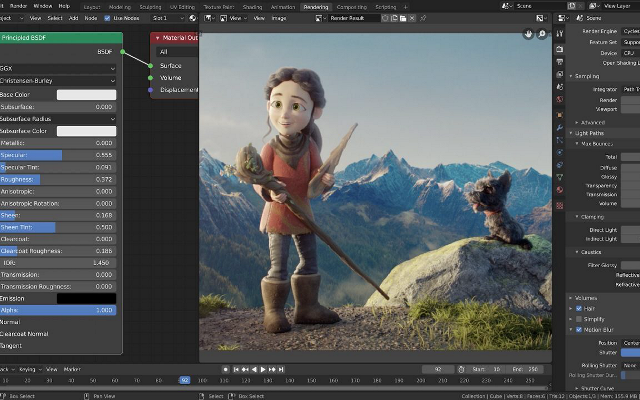This screenshot has width=640, height=400.
Task: Open the Window menu
Action: (x=42, y=6)
